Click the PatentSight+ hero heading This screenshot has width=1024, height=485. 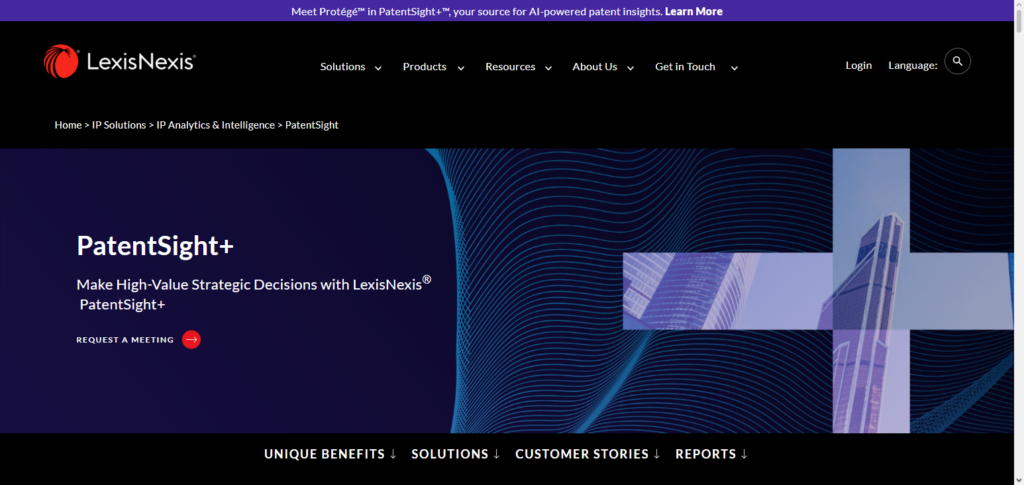(155, 246)
